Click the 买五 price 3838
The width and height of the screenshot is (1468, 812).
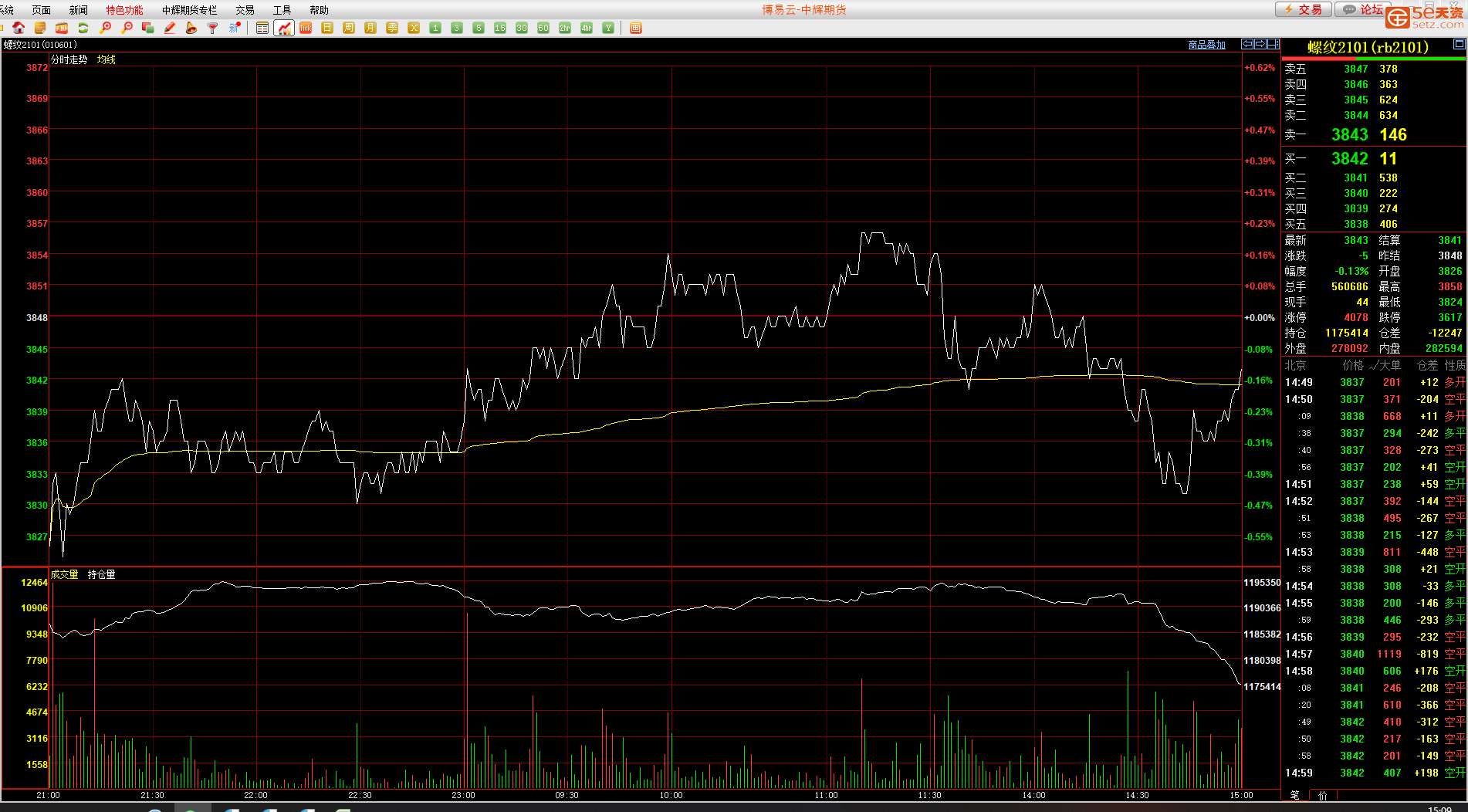[1356, 224]
